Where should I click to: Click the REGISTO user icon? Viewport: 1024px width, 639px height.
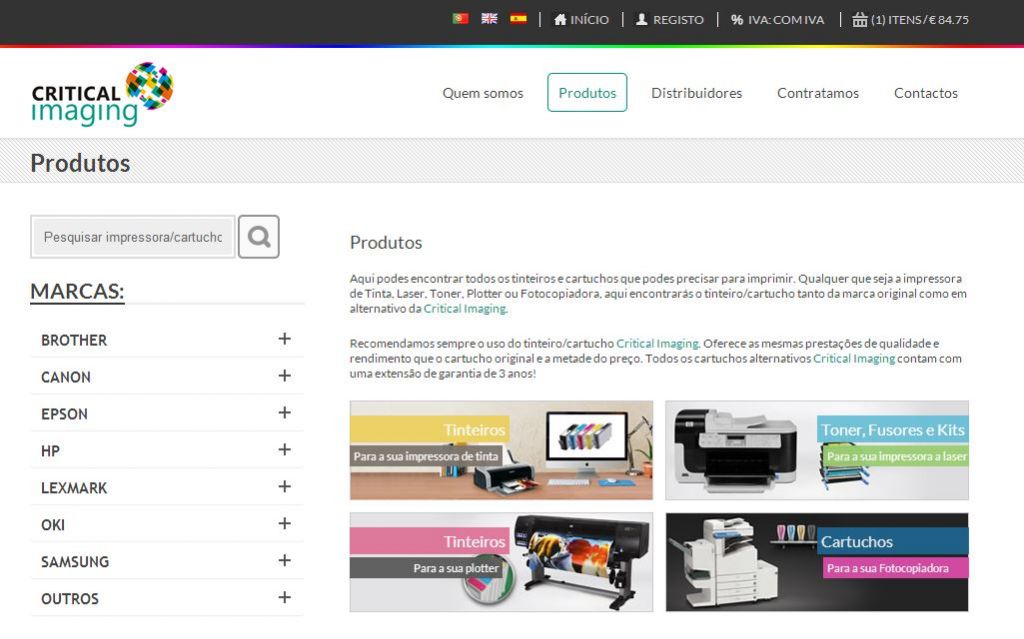pyautogui.click(x=642, y=20)
